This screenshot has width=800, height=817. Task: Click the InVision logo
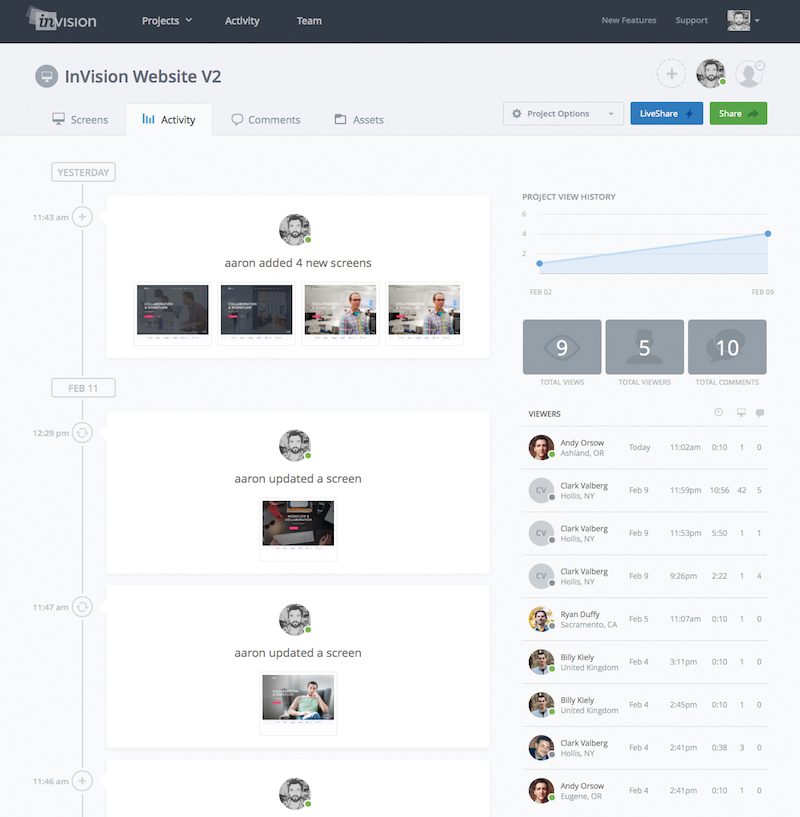[x=62, y=20]
